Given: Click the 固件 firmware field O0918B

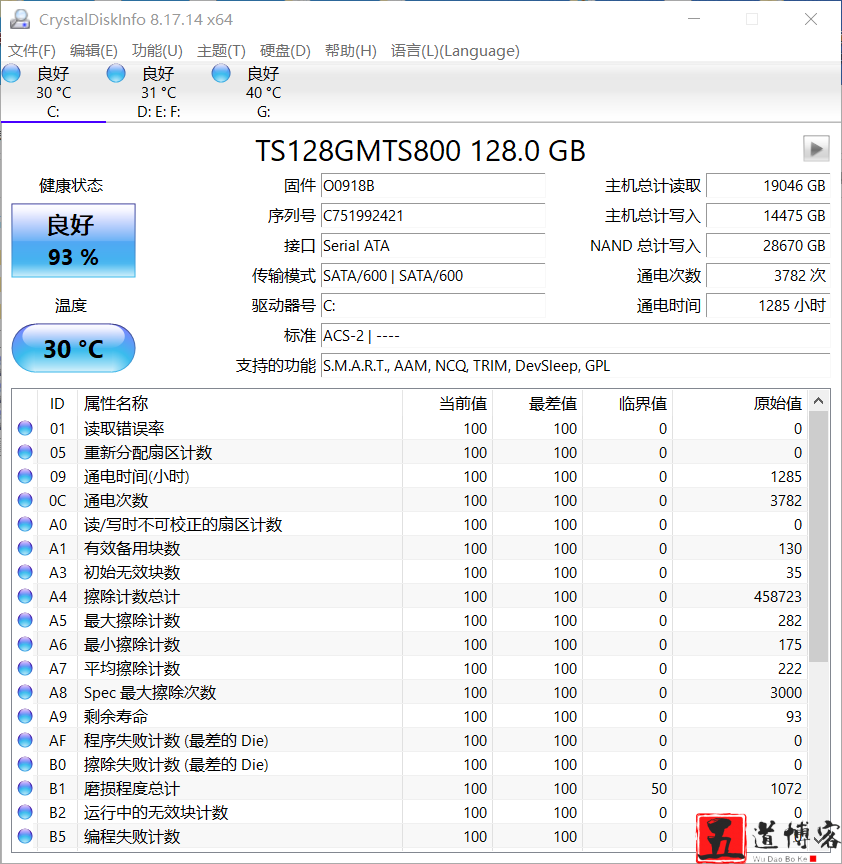Looking at the screenshot, I should (433, 186).
